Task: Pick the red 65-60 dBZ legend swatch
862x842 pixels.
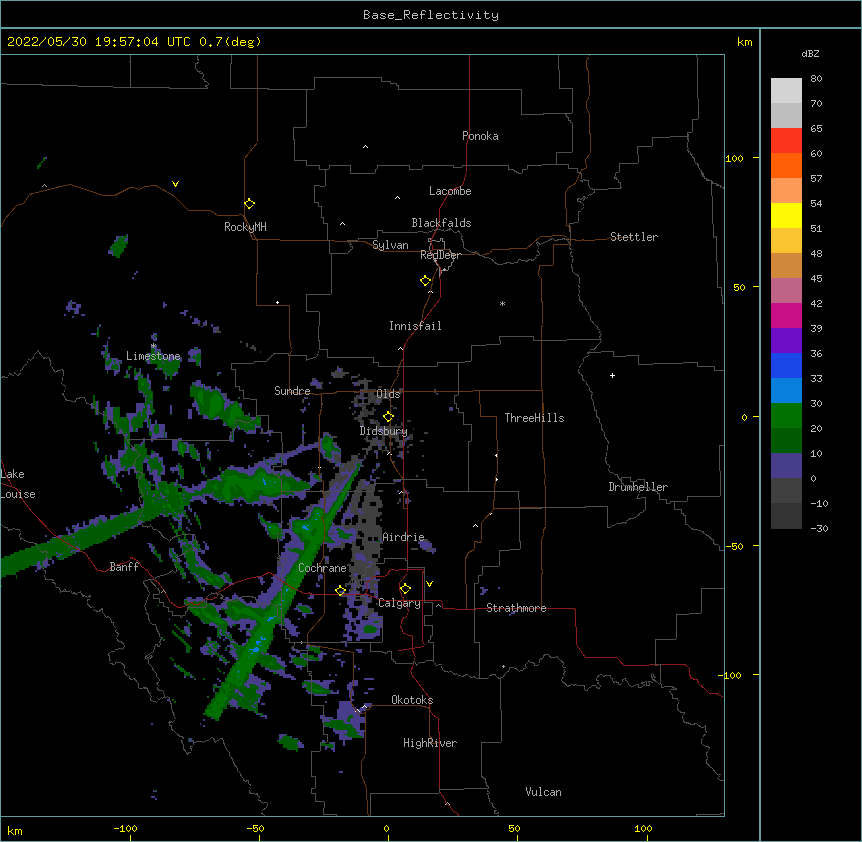Action: click(786, 141)
